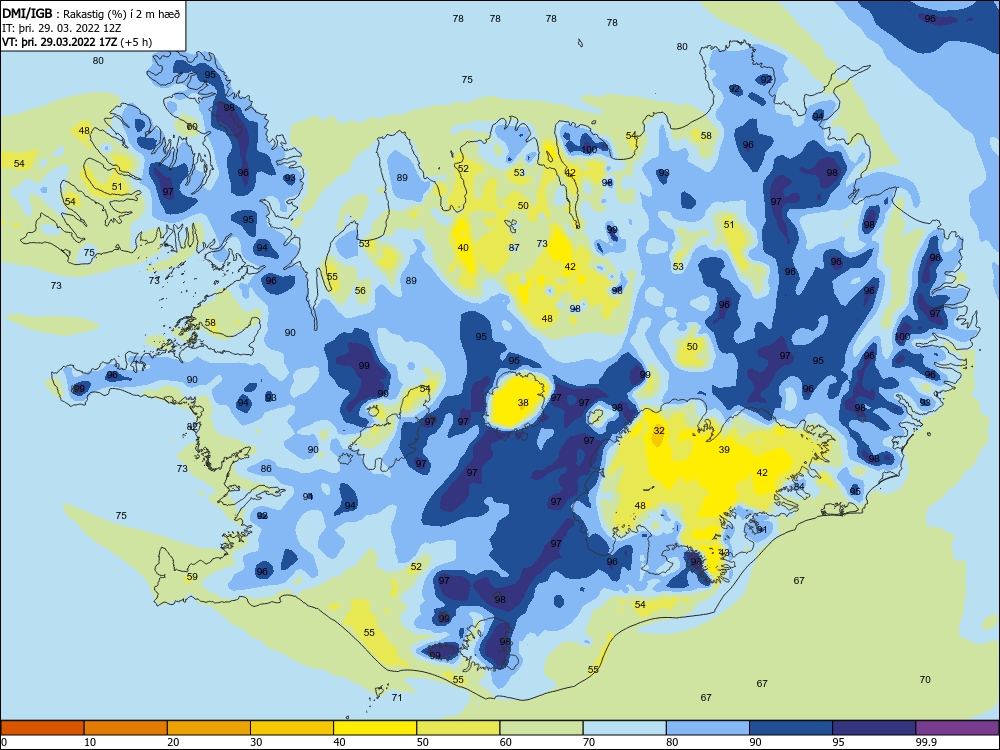Screen dimensions: 1000x750
Task: Click the humidity value '32' on the map
Action: (x=659, y=430)
